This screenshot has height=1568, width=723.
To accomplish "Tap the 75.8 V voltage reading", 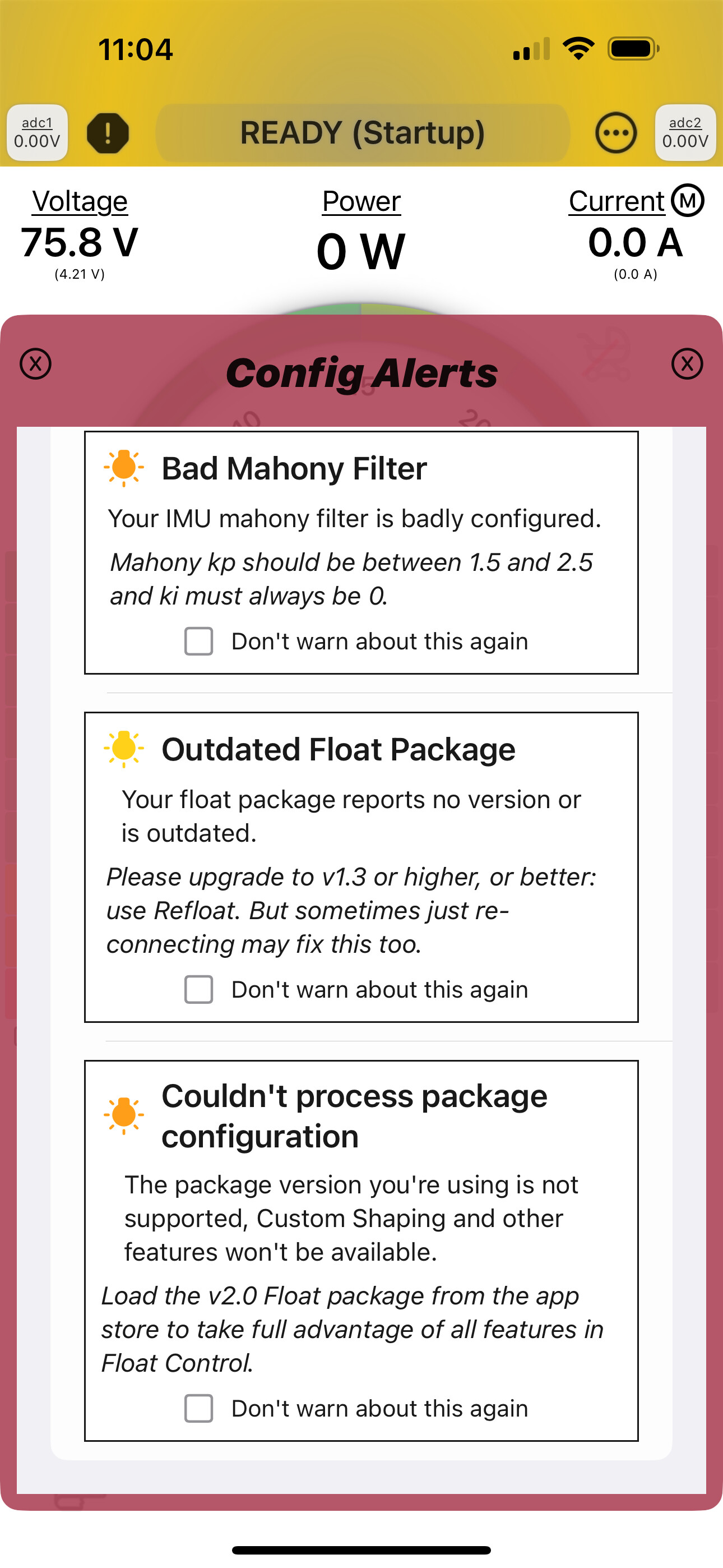I will [x=80, y=242].
